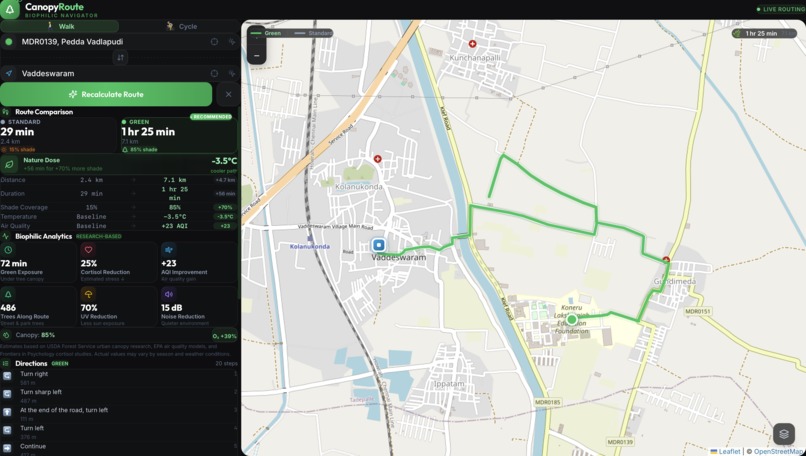Open the map layers control

tap(784, 434)
